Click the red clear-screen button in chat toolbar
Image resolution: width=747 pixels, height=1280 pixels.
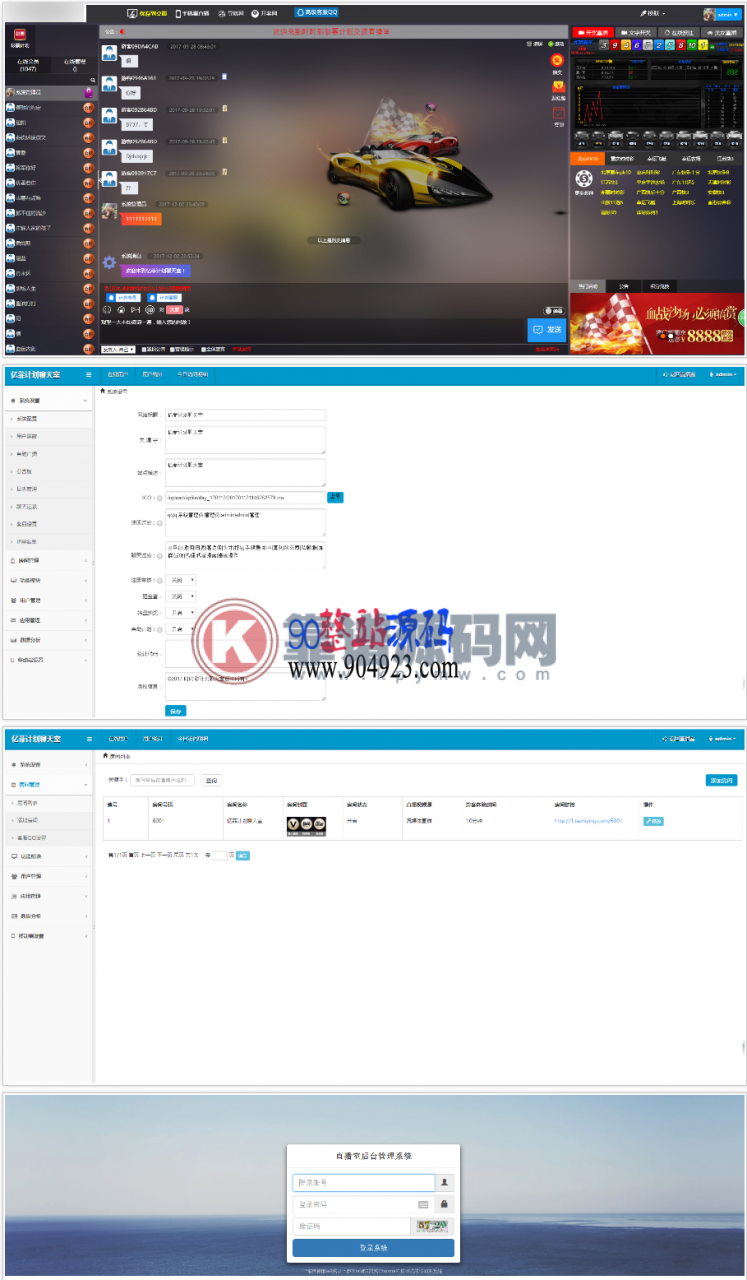pyautogui.click(x=173, y=310)
